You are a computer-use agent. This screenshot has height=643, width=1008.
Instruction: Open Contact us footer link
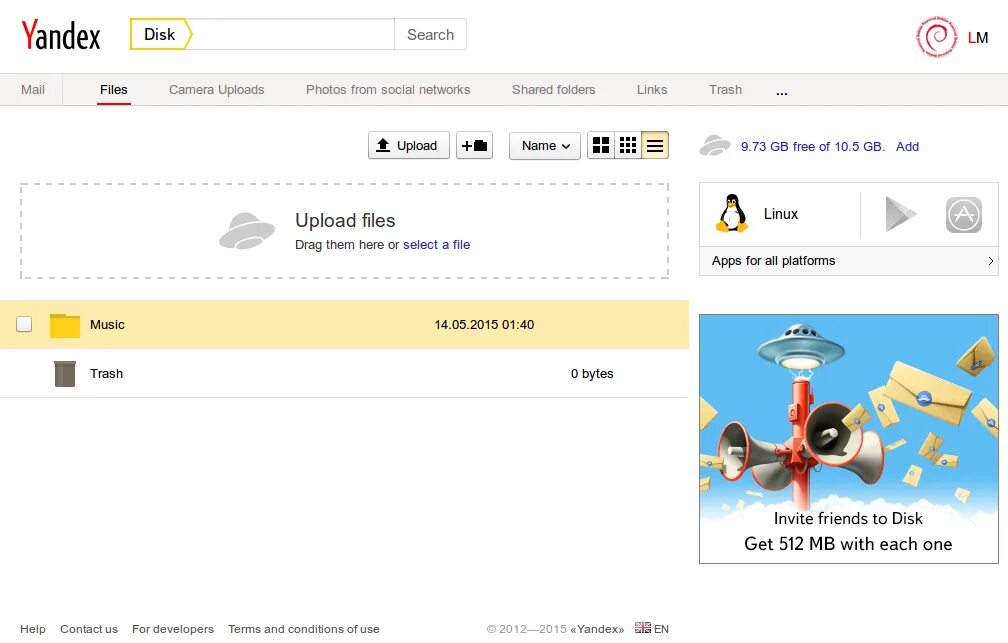(89, 629)
